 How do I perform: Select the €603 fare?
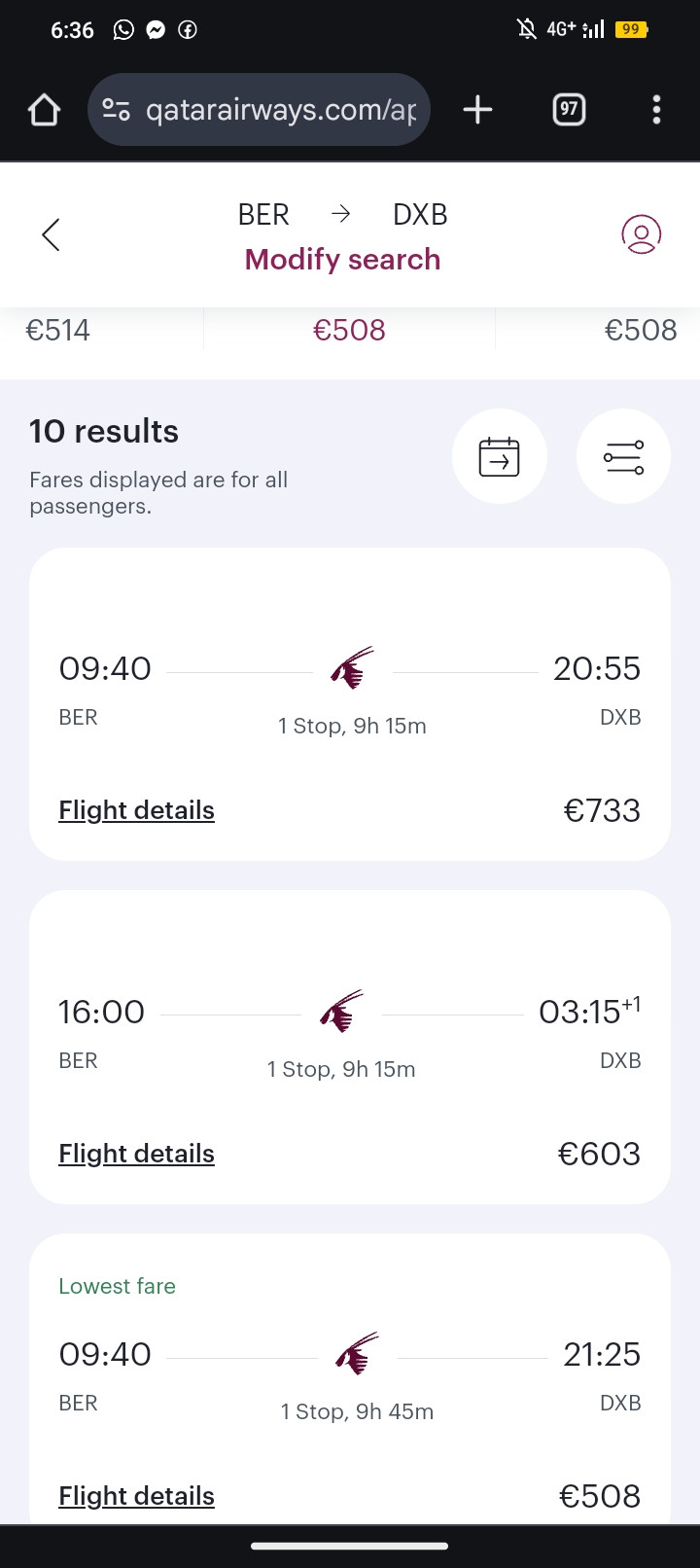click(599, 1154)
